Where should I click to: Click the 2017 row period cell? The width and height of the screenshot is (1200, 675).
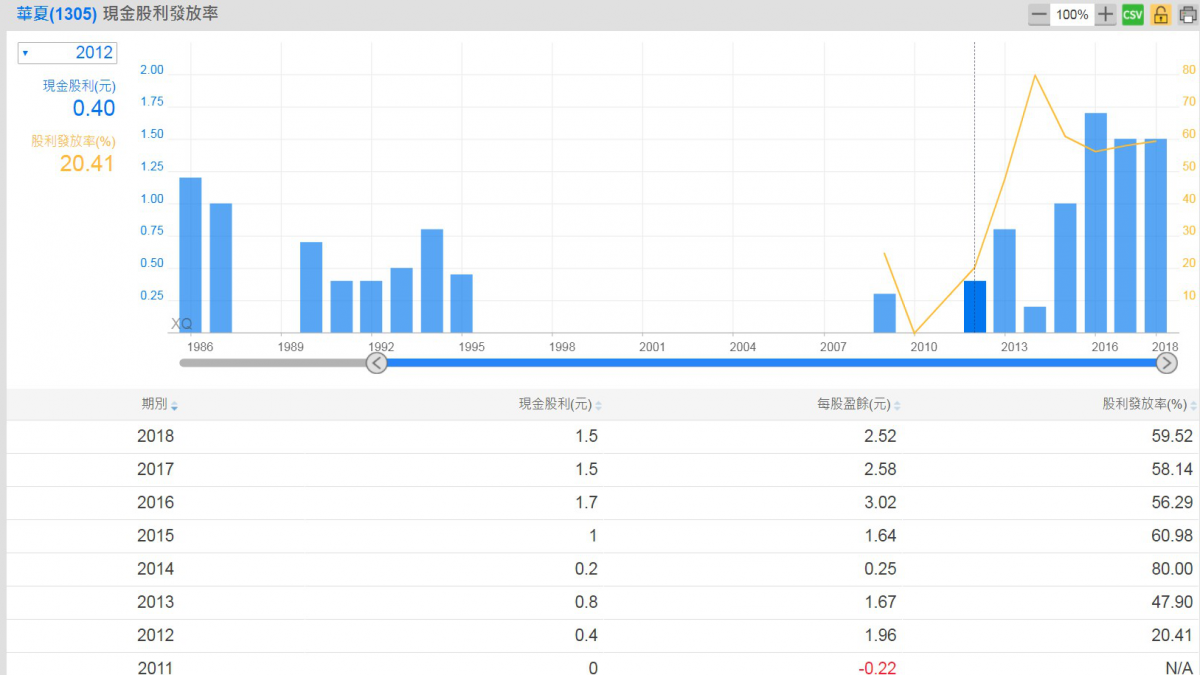pyautogui.click(x=155, y=469)
